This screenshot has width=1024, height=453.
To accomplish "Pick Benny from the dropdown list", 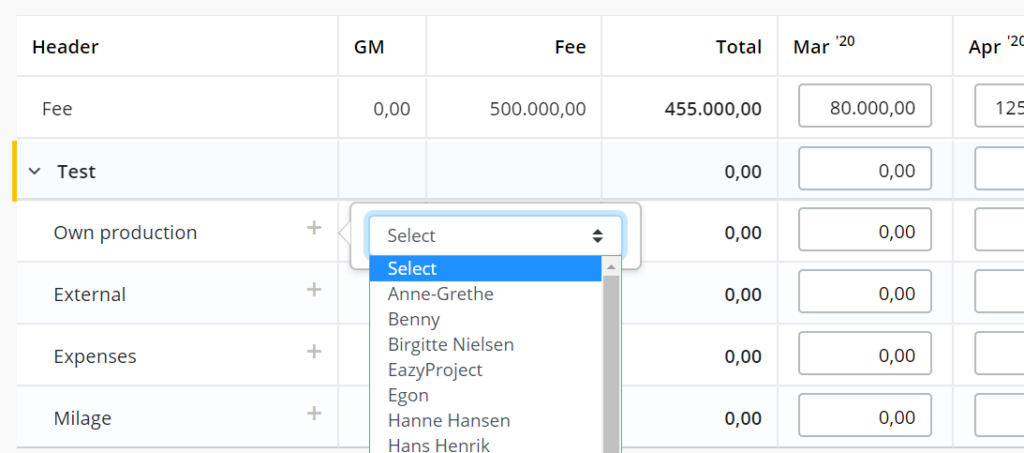I will click(485, 319).
